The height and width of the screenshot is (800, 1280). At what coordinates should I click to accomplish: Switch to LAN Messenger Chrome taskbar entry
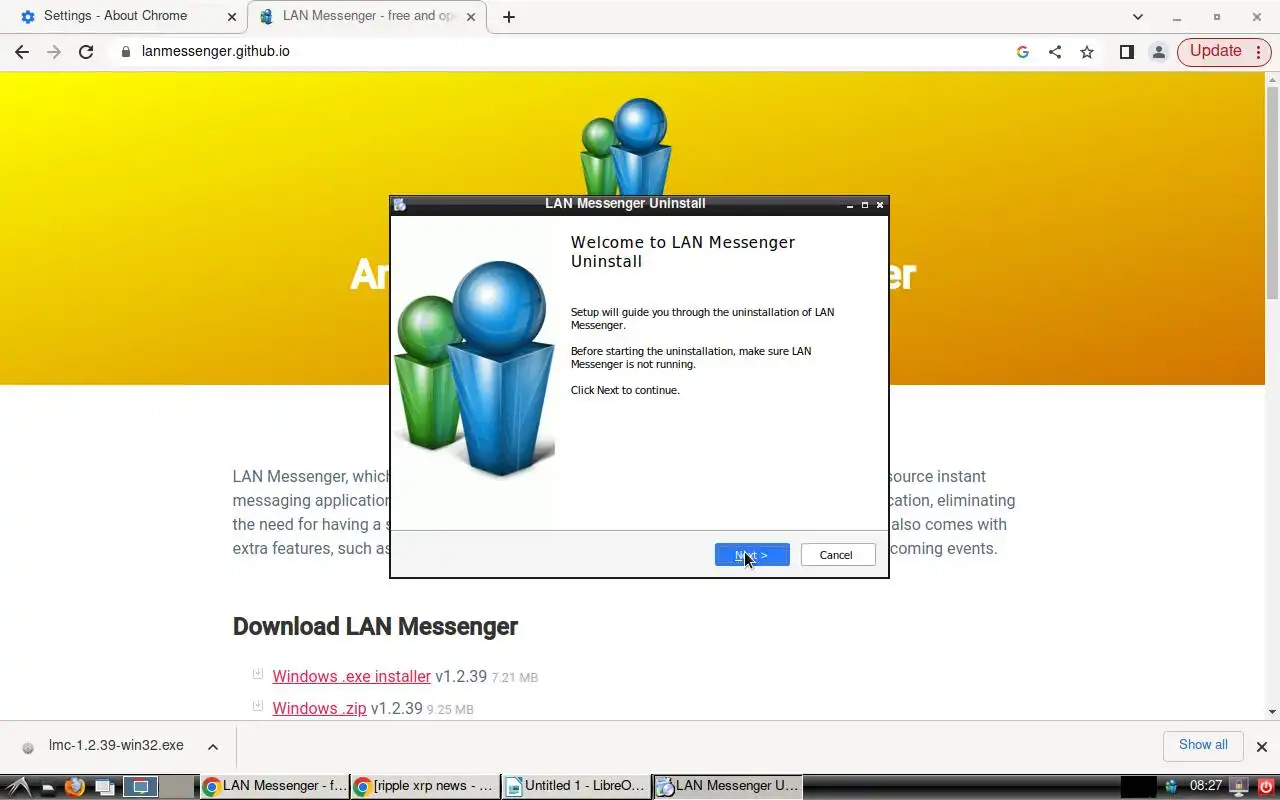coord(275,787)
